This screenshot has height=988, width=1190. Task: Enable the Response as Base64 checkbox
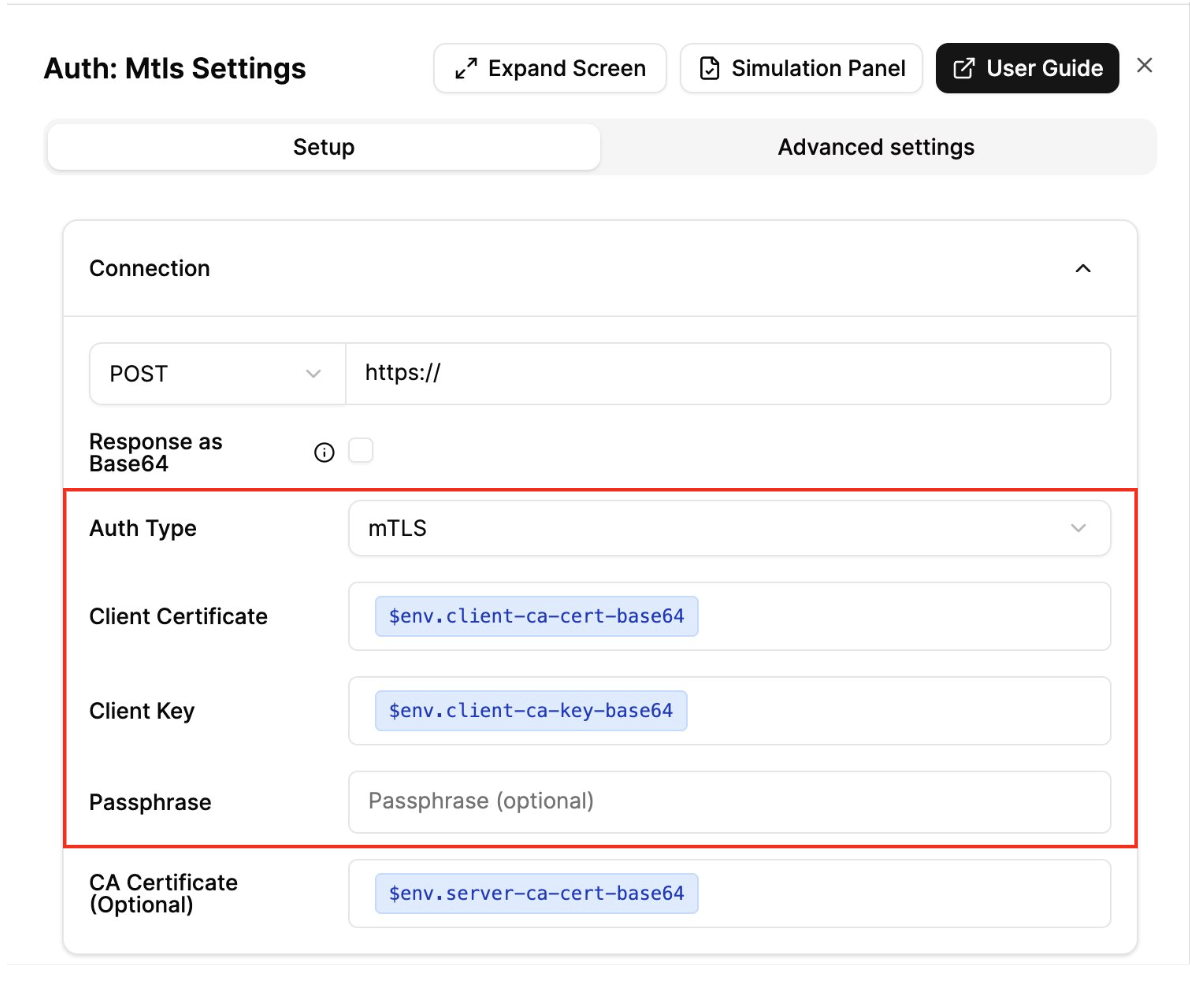(360, 450)
